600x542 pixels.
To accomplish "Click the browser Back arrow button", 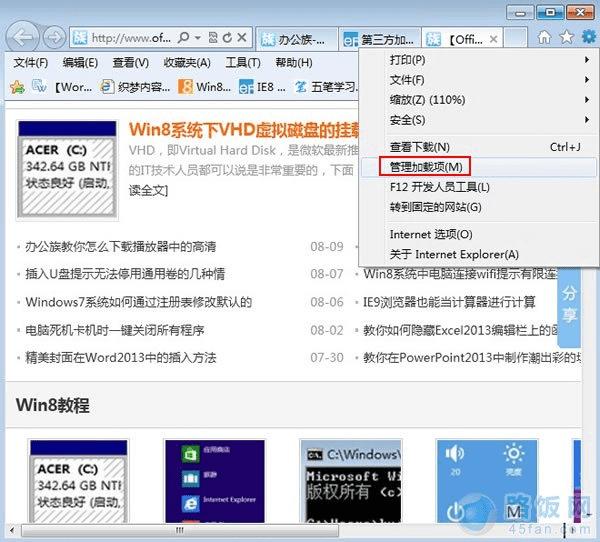I will click(x=23, y=38).
